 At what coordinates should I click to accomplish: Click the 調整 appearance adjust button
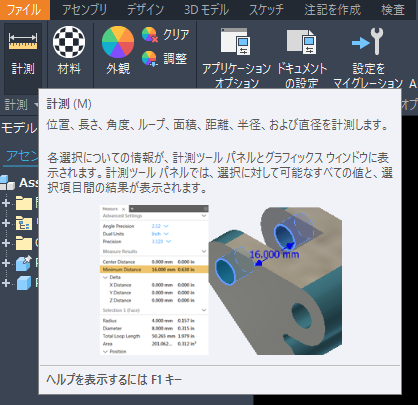165,59
